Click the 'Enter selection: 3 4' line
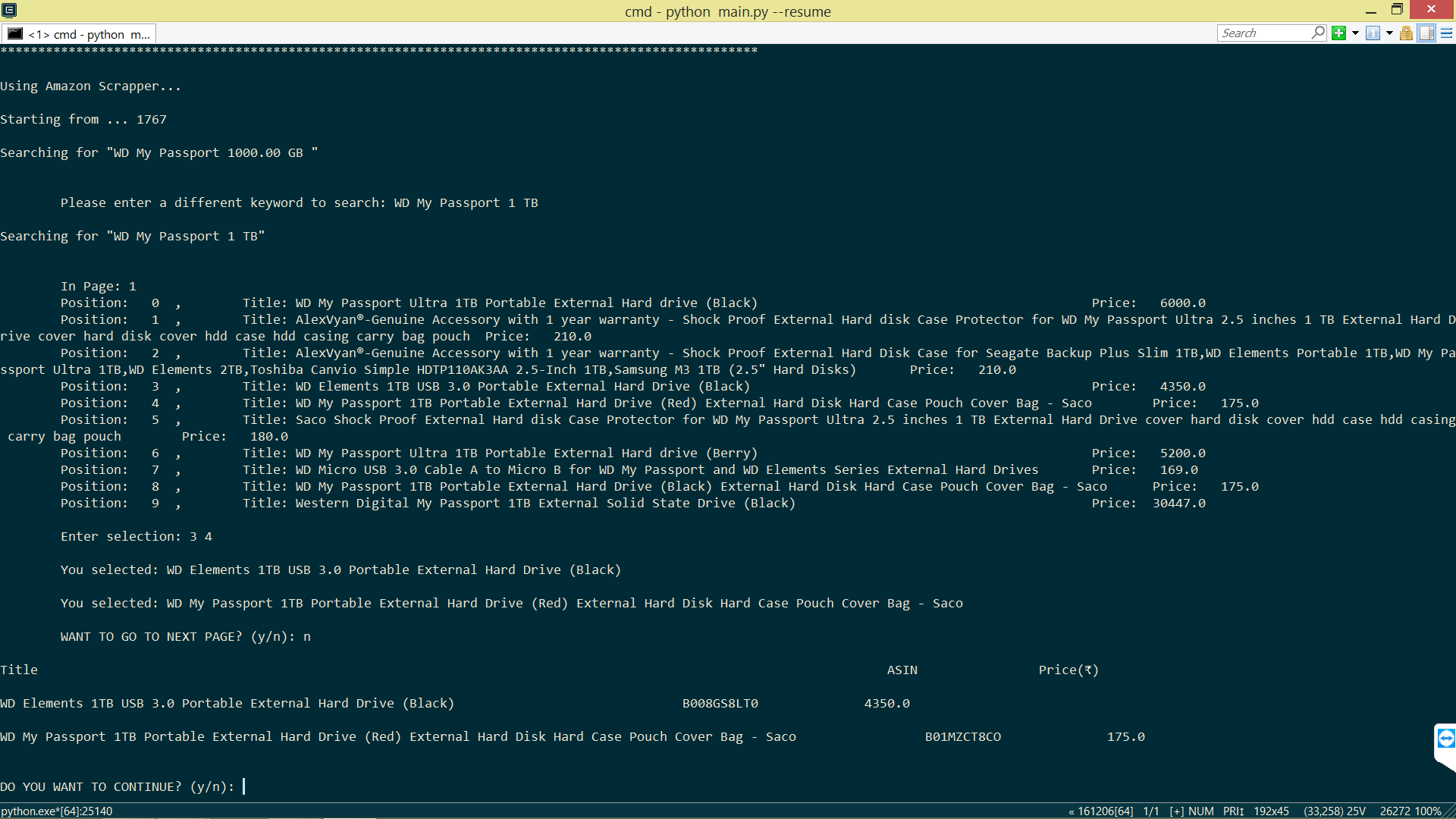The width and height of the screenshot is (1456, 819). (136, 536)
